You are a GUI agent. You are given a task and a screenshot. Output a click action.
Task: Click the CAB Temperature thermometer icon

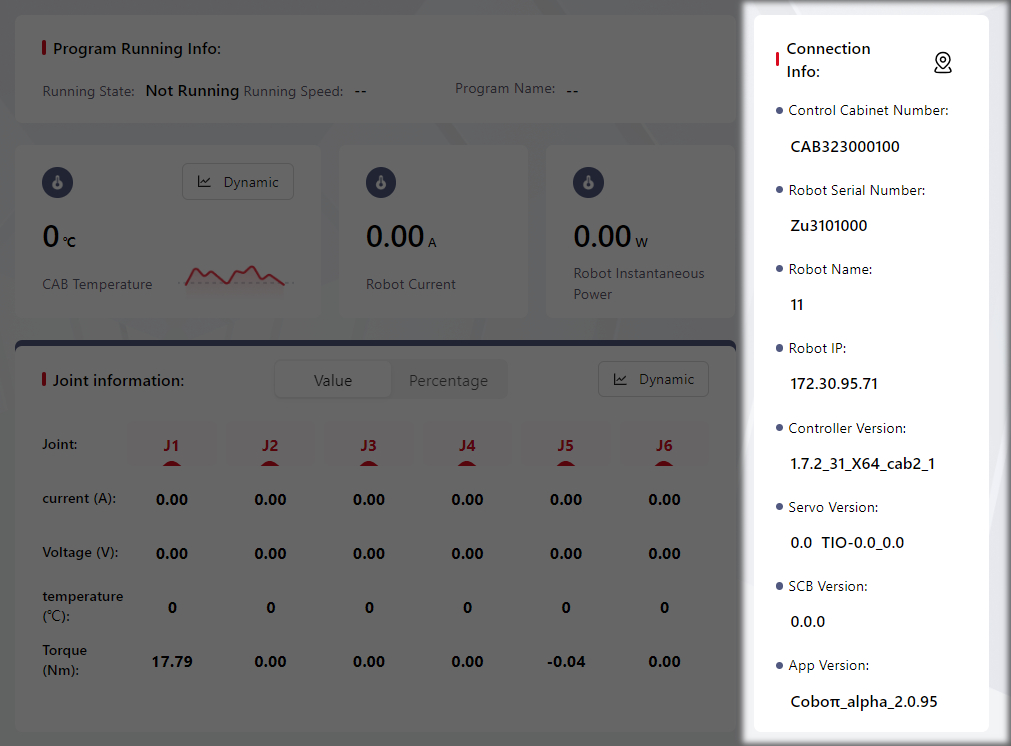(x=58, y=183)
